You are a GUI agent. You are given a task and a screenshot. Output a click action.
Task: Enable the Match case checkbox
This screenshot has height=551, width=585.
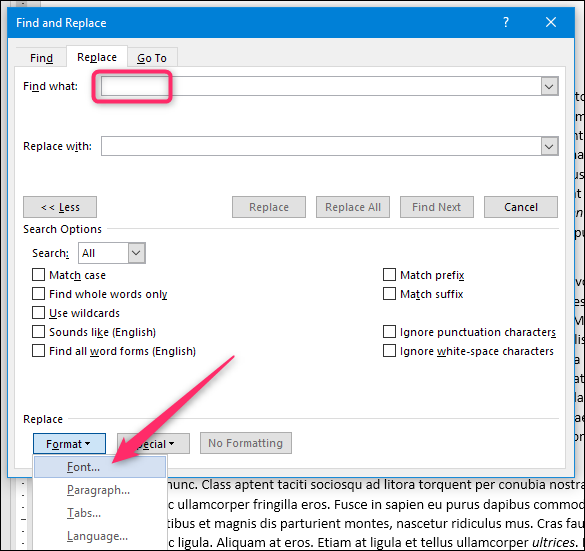pyautogui.click(x=38, y=275)
